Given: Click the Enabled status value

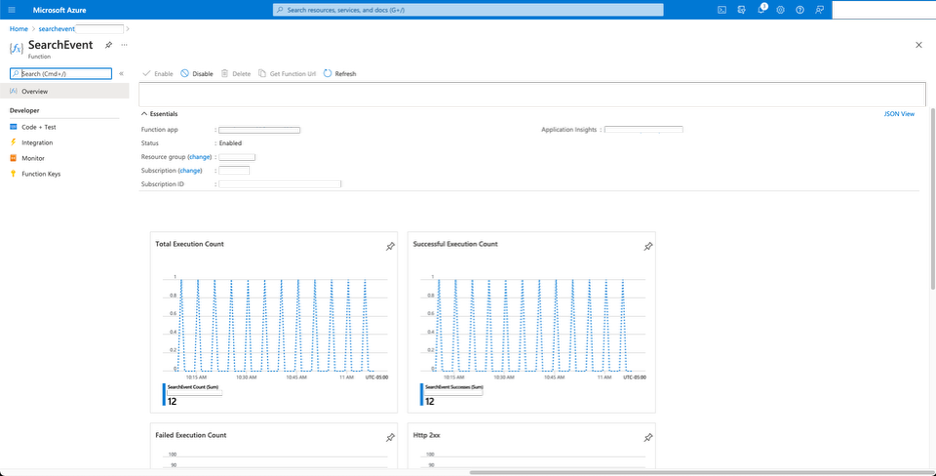Looking at the screenshot, I should coord(230,143).
